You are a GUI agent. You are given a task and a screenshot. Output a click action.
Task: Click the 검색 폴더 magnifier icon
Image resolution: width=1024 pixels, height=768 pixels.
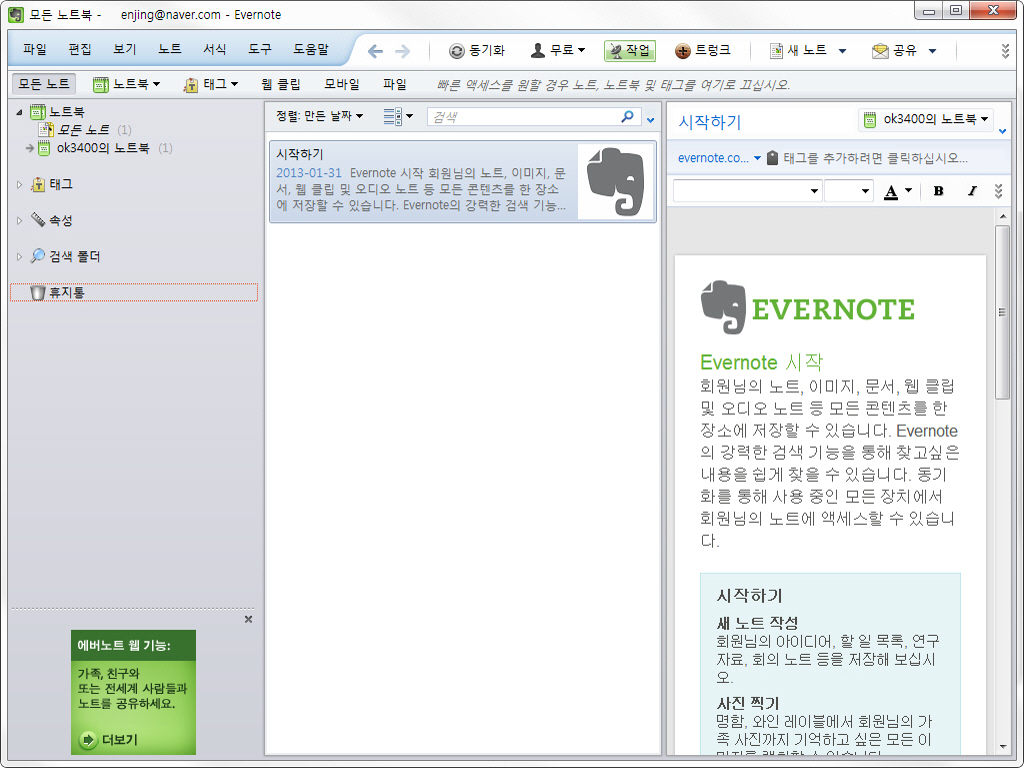tap(38, 256)
